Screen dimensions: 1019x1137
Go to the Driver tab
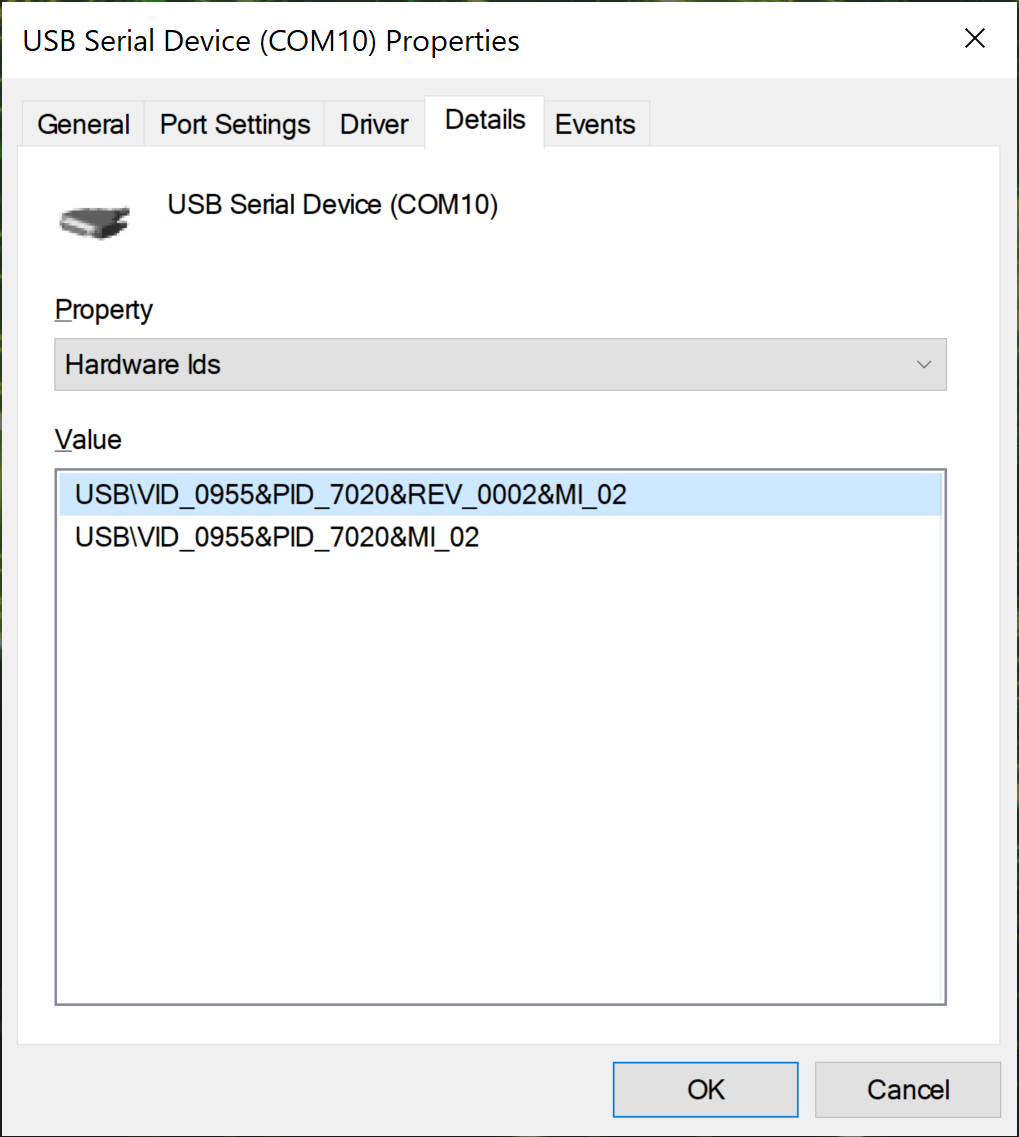click(374, 125)
